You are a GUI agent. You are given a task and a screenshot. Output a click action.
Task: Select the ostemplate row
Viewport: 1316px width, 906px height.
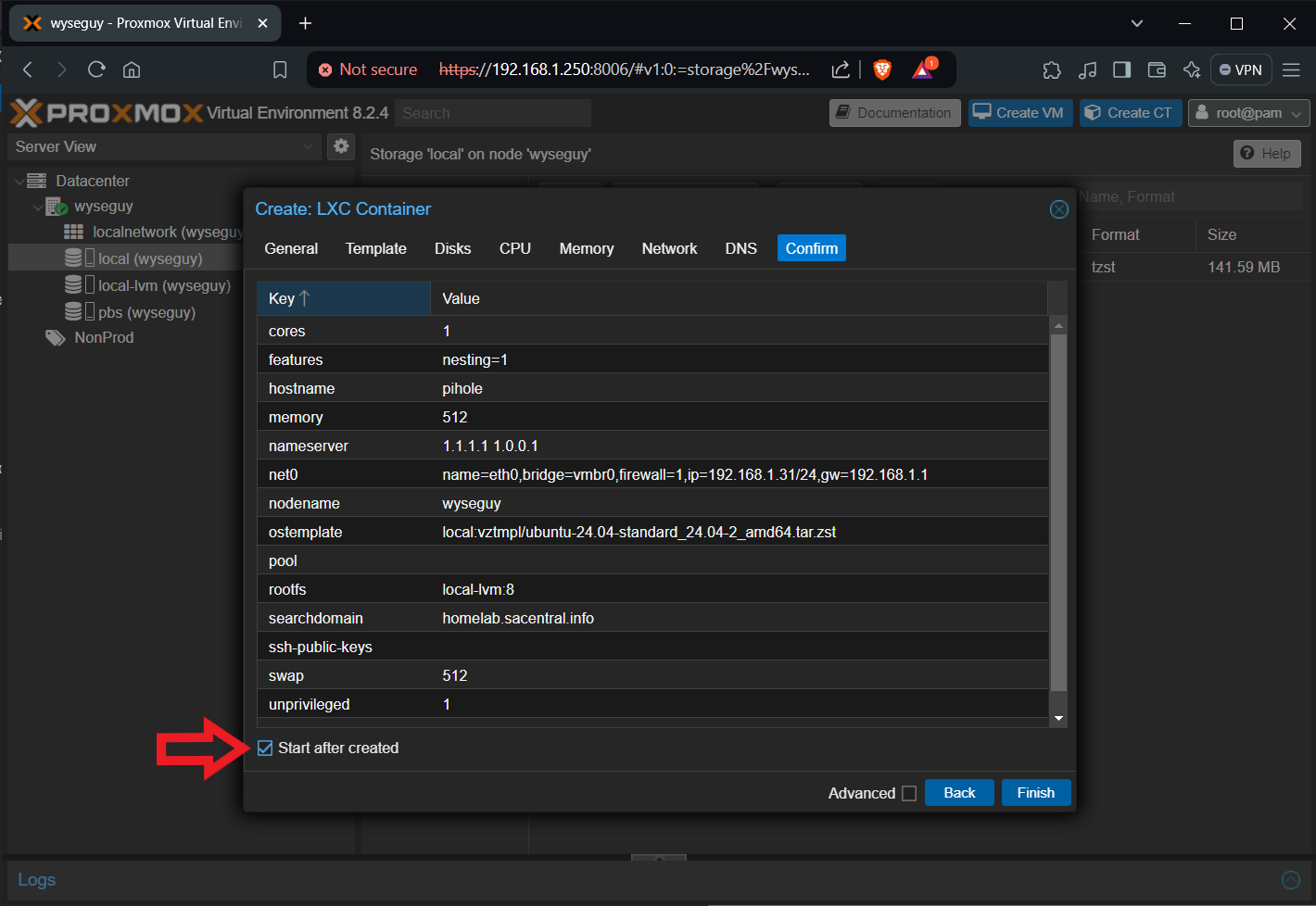652,532
